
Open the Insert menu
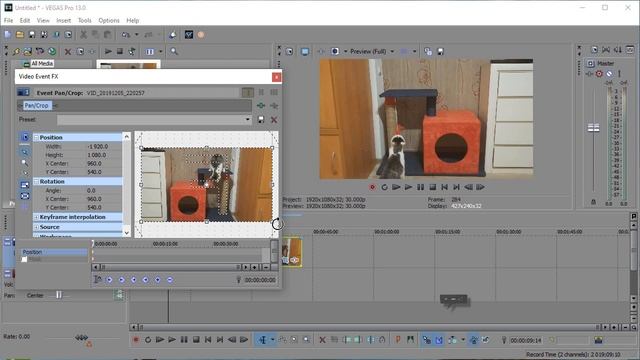click(x=63, y=20)
